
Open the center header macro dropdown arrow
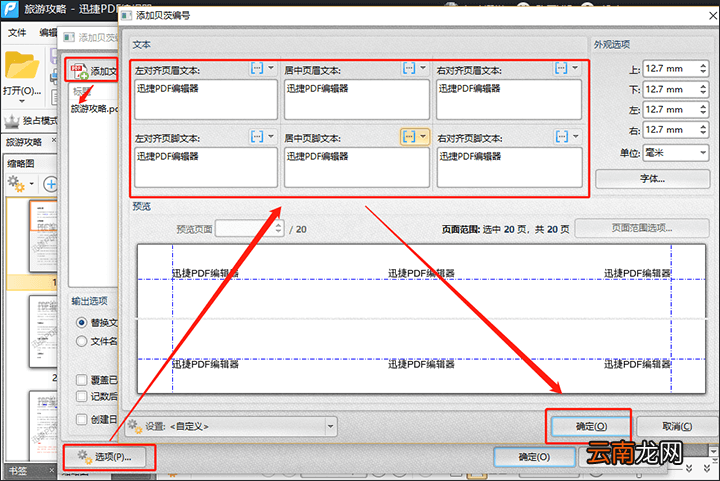[423, 68]
